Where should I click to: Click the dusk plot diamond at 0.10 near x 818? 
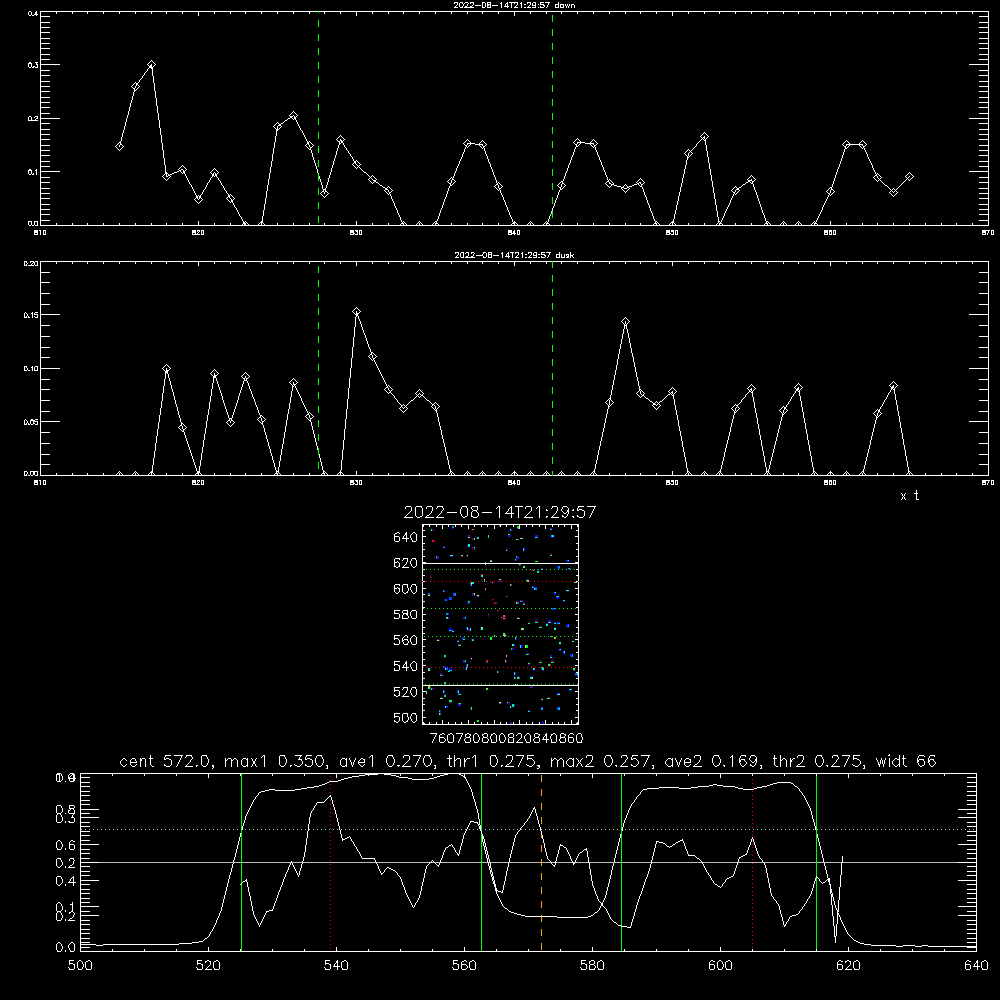tap(166, 369)
